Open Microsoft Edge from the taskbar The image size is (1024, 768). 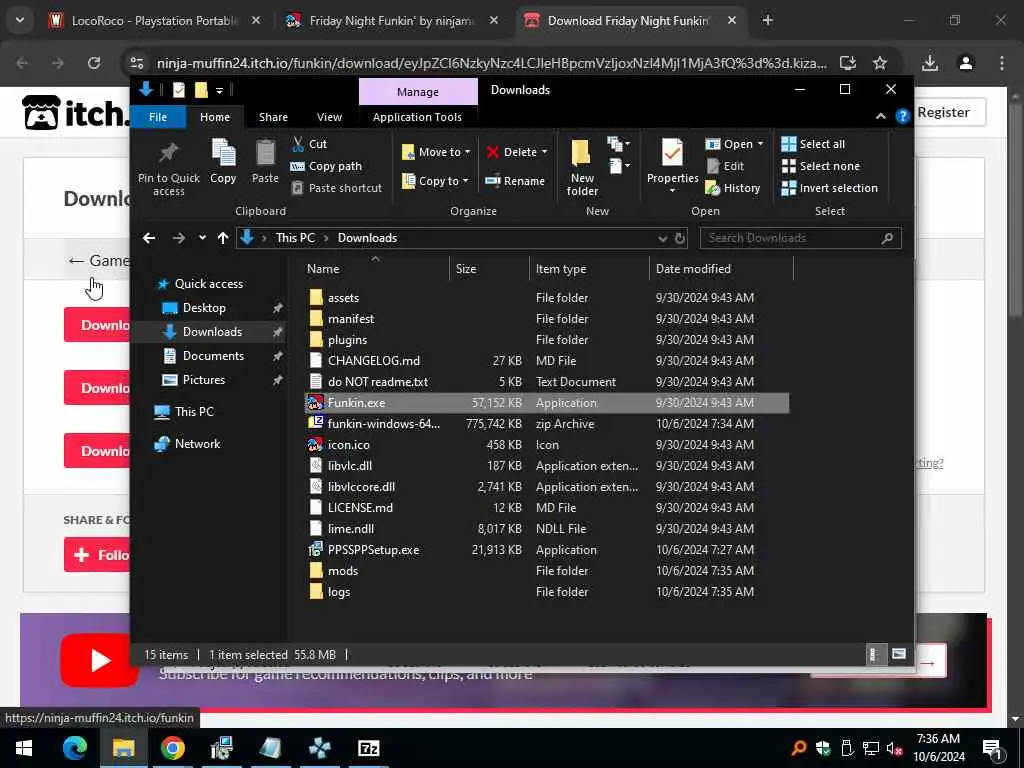(x=74, y=748)
